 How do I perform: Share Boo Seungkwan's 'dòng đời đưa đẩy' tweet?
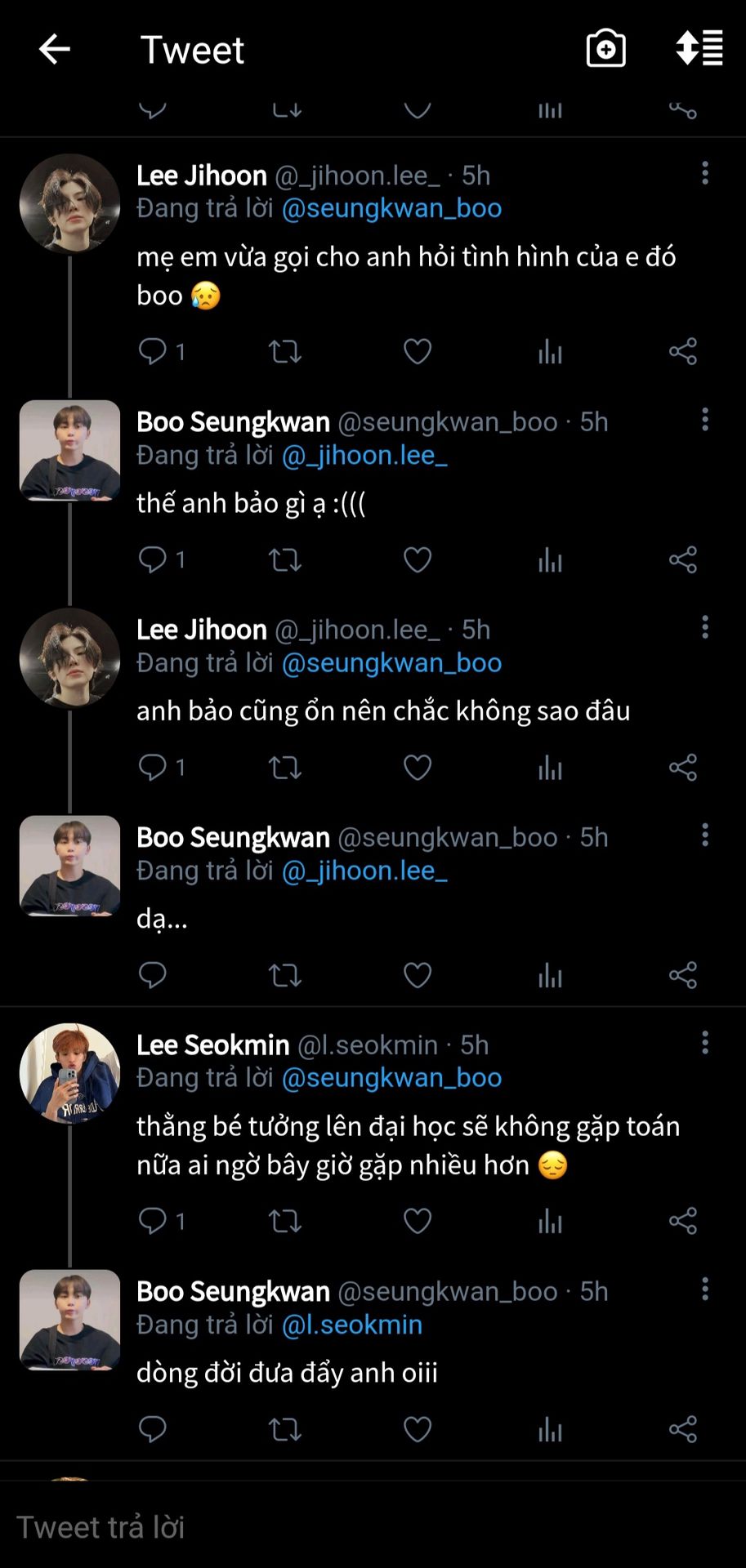682,1430
